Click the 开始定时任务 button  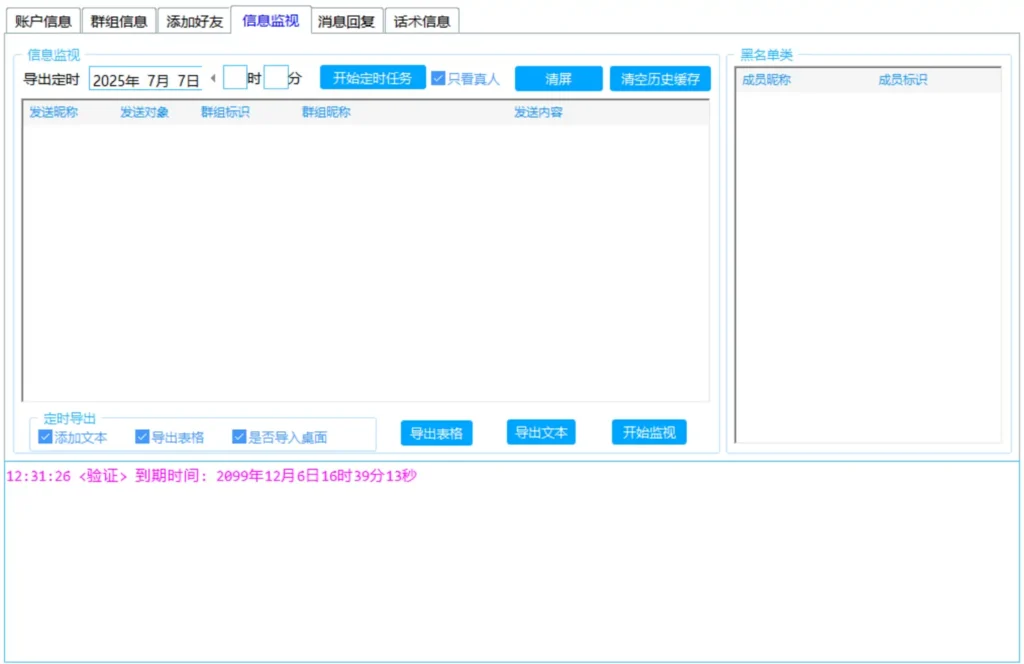pyautogui.click(x=372, y=78)
